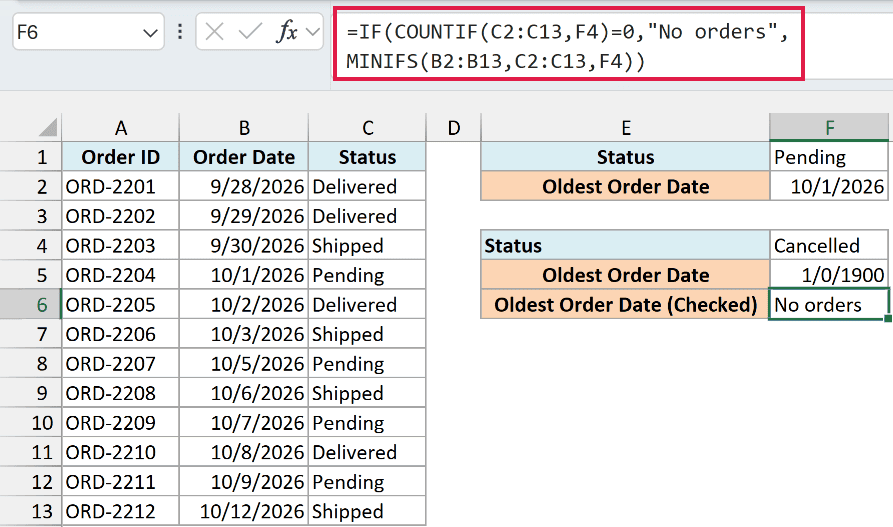Select column D header
The height and width of the screenshot is (527, 893).
(453, 128)
